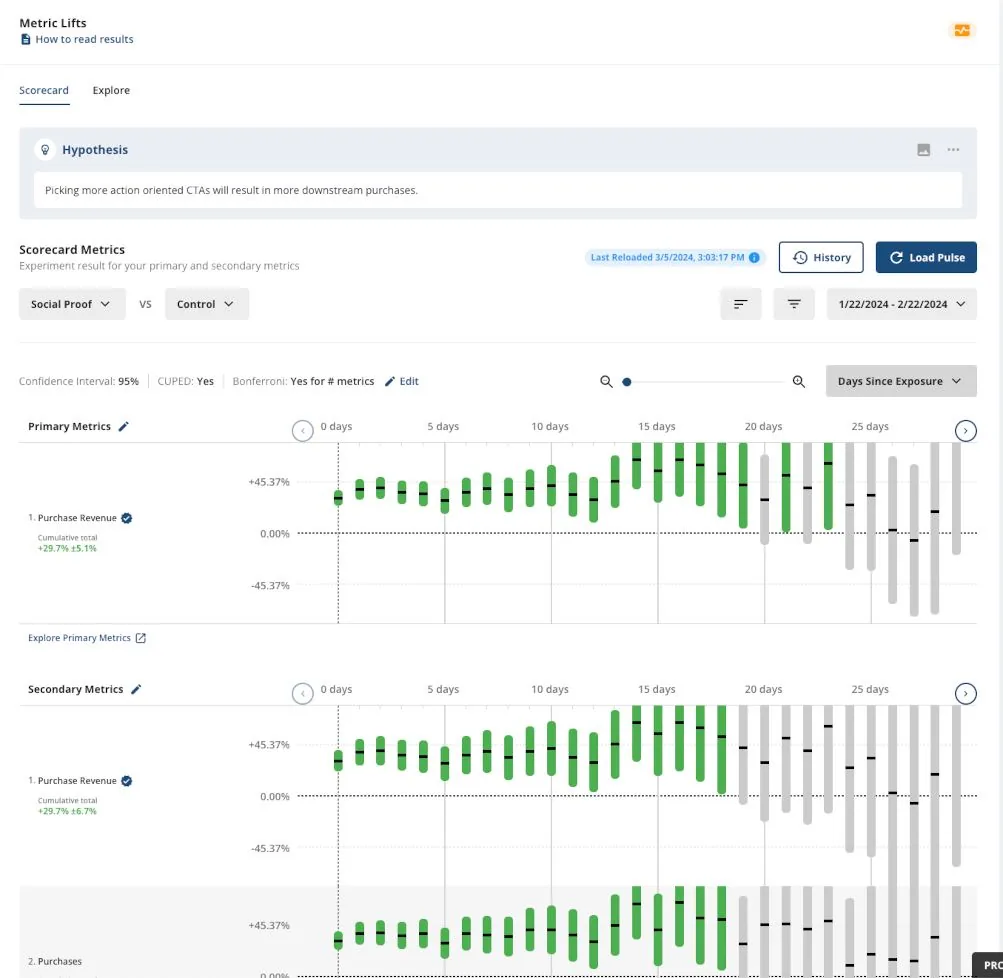Image resolution: width=1003 pixels, height=978 pixels.
Task: Edit Primary Metrics with pencil icon
Action: click(123, 427)
